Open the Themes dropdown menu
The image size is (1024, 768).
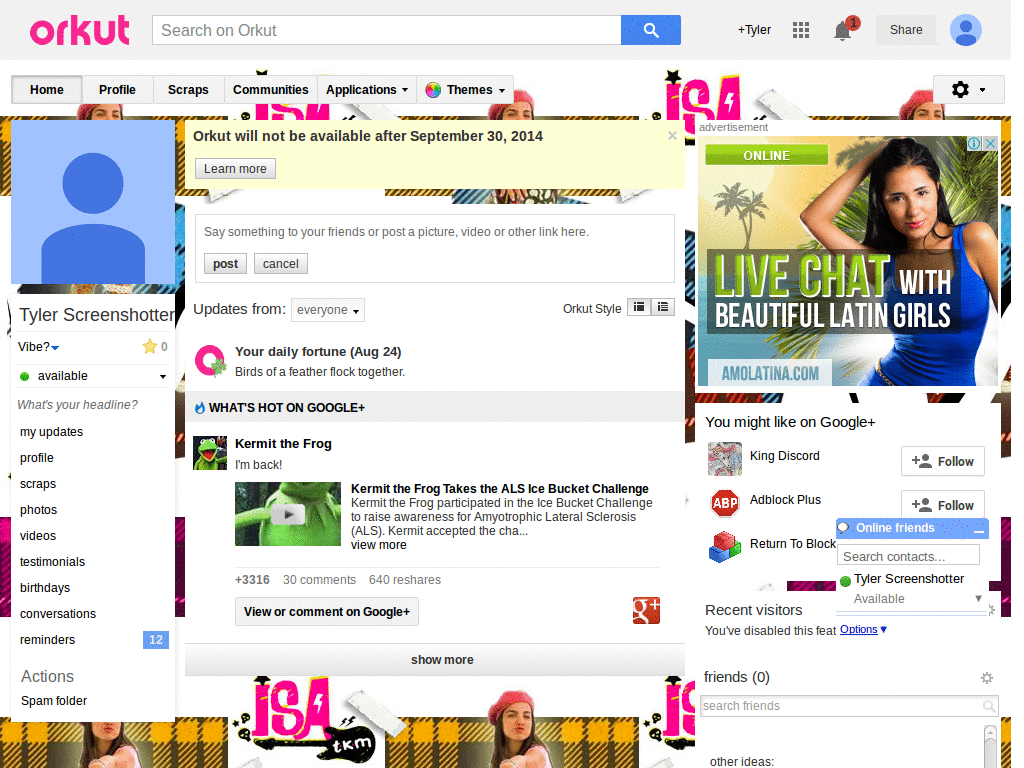pyautogui.click(x=465, y=90)
